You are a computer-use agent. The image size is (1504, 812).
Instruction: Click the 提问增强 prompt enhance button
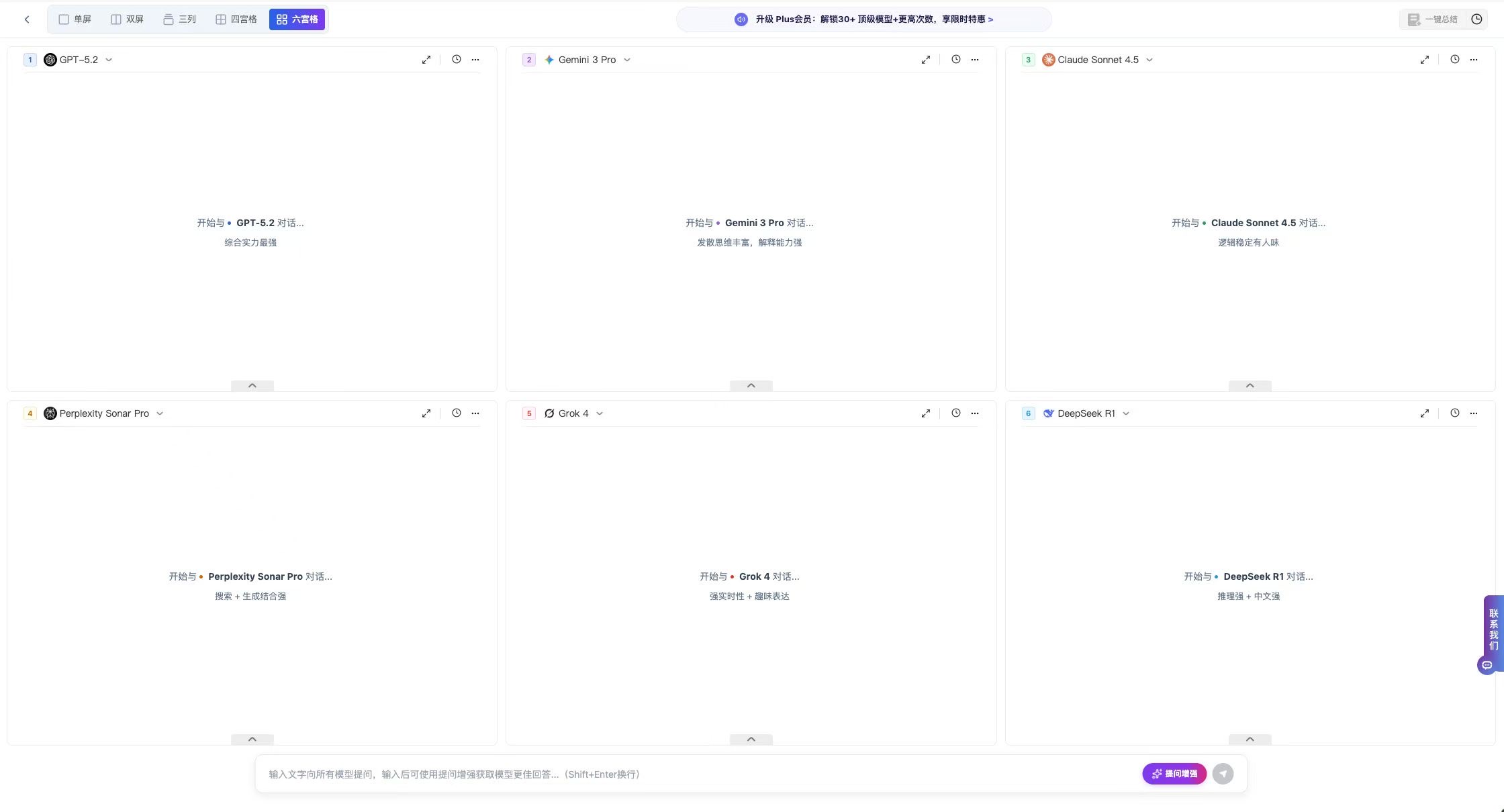1174,774
